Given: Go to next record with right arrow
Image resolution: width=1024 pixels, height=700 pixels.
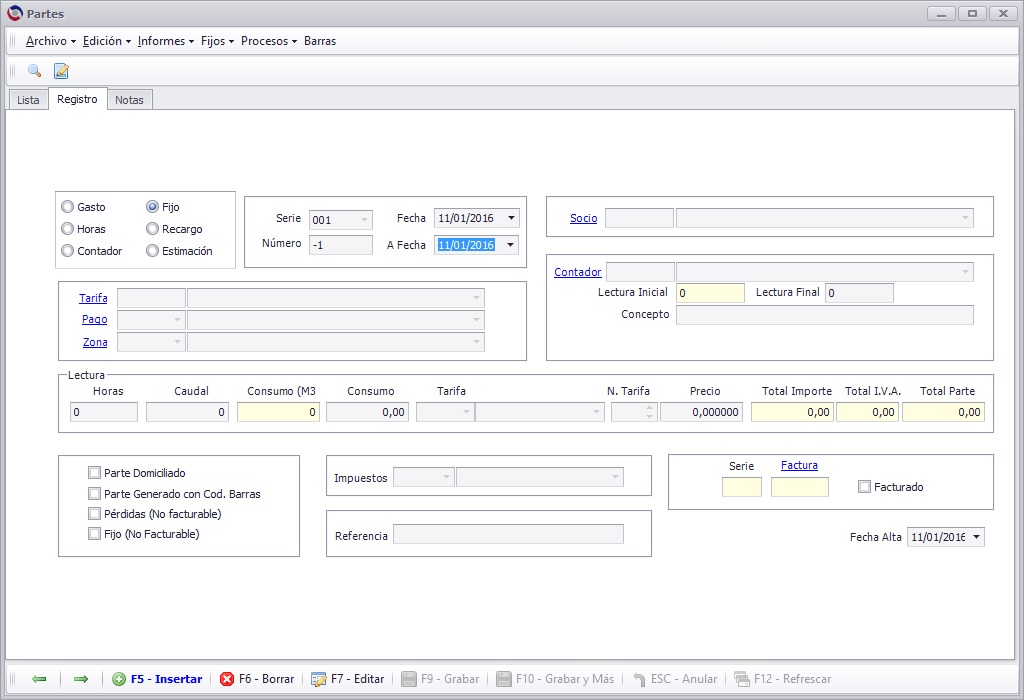Looking at the screenshot, I should (x=81, y=679).
